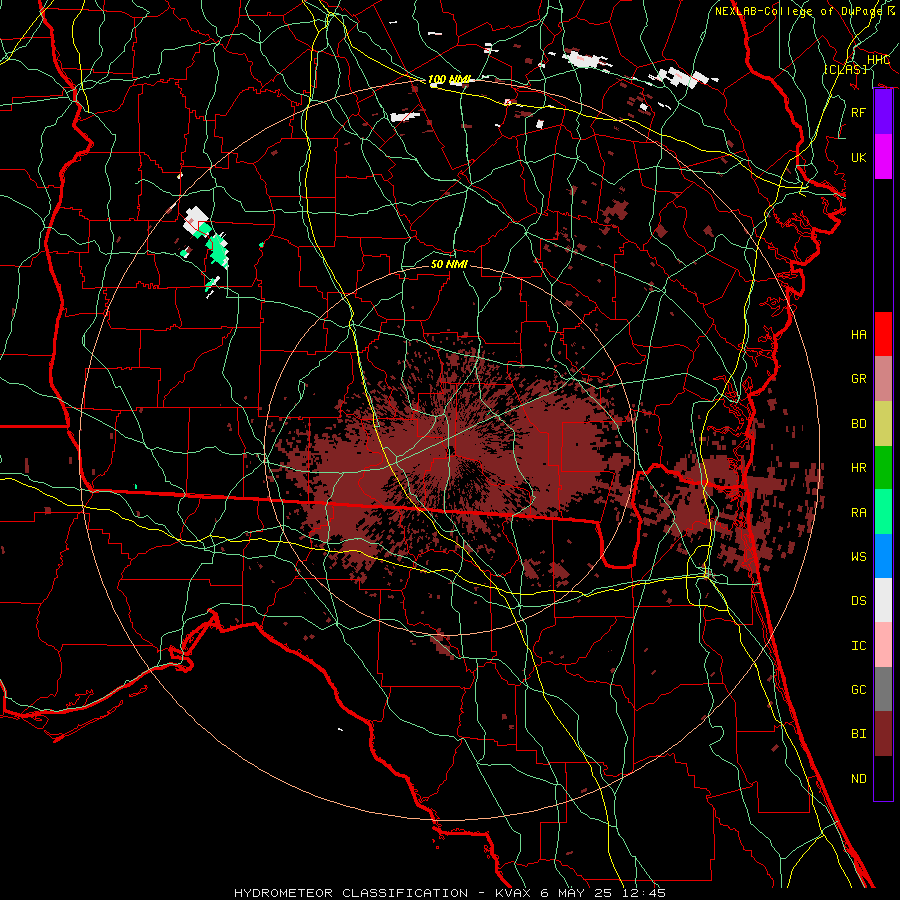Click the 100 NMI range ring label
This screenshot has height=900, width=900.
pos(449,79)
